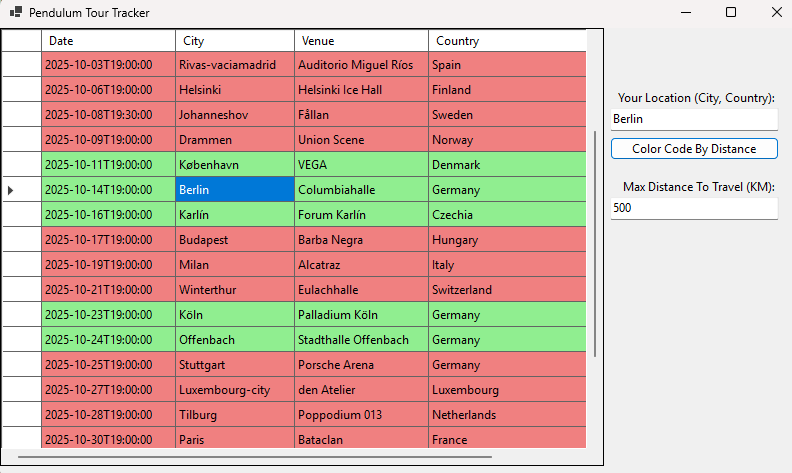Click the Color Code By Distance button
This screenshot has height=473, width=792.
(694, 149)
